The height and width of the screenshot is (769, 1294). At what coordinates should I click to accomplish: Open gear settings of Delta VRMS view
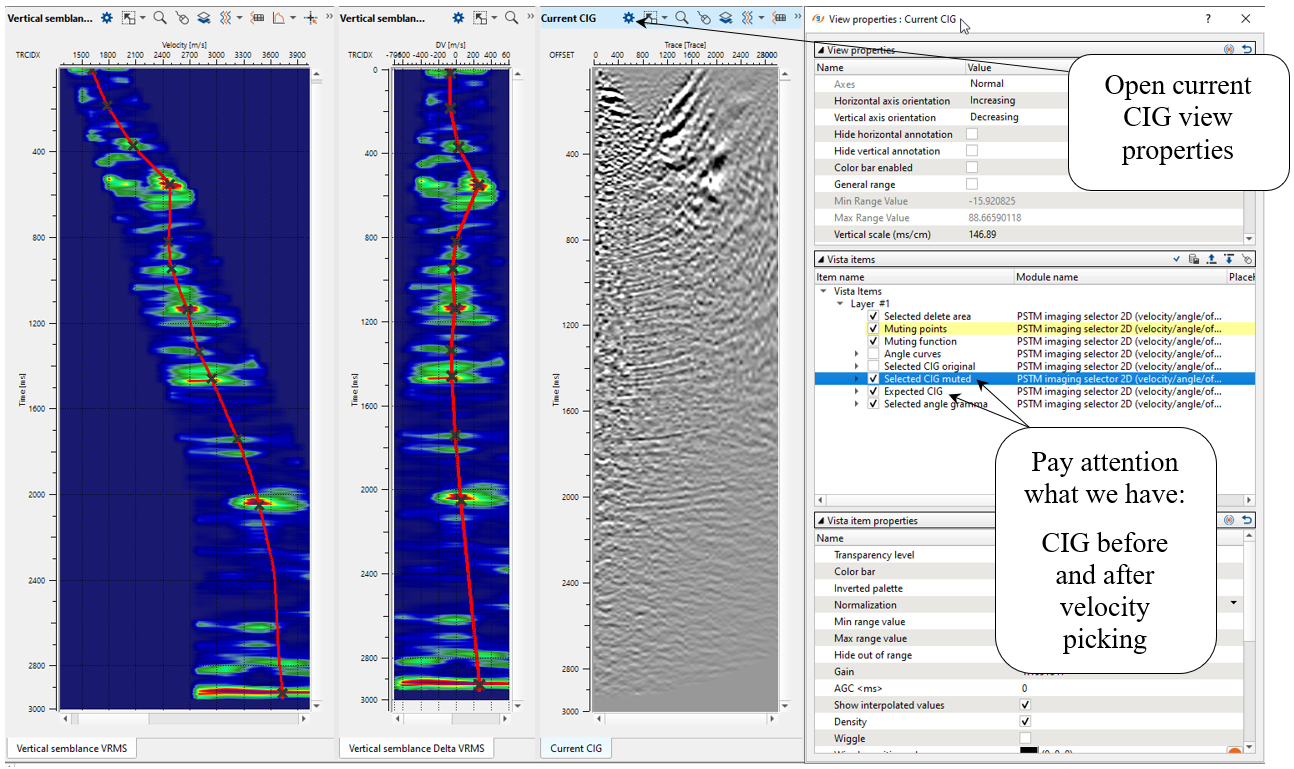[458, 18]
